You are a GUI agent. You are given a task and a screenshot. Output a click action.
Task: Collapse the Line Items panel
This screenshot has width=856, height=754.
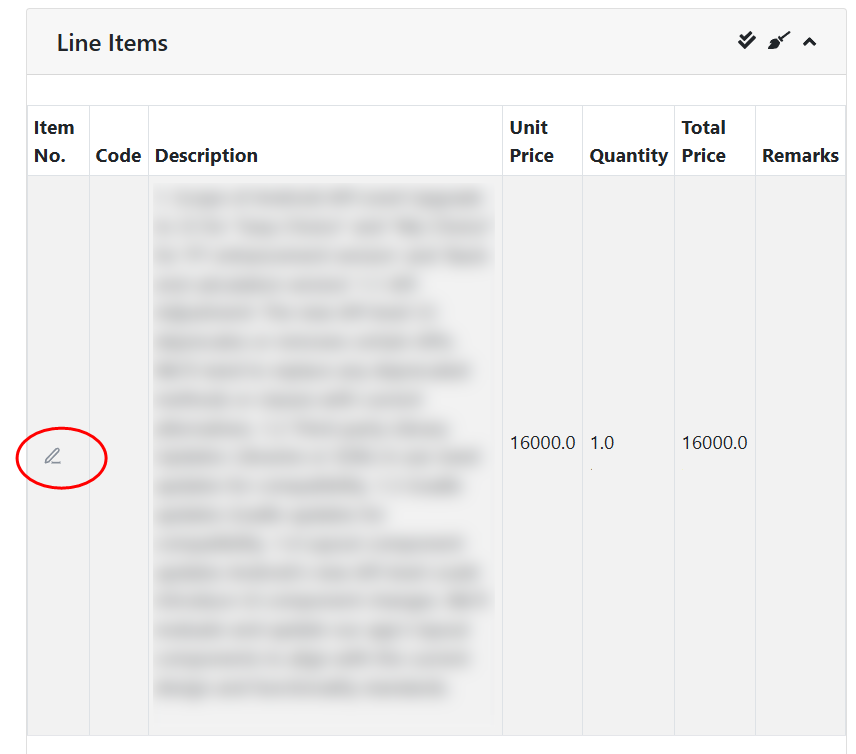click(810, 42)
